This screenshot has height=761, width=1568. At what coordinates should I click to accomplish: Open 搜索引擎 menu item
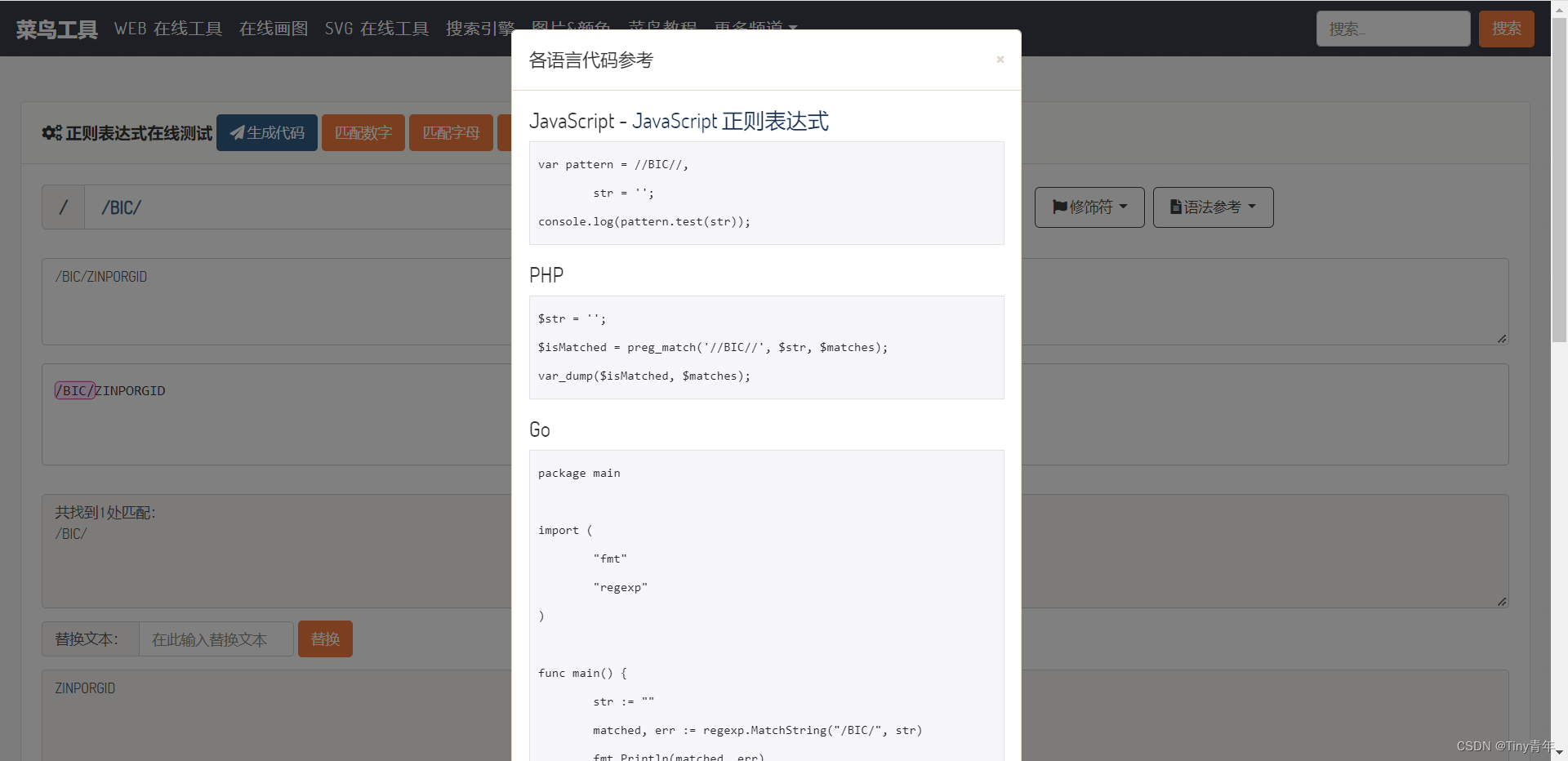coord(479,29)
